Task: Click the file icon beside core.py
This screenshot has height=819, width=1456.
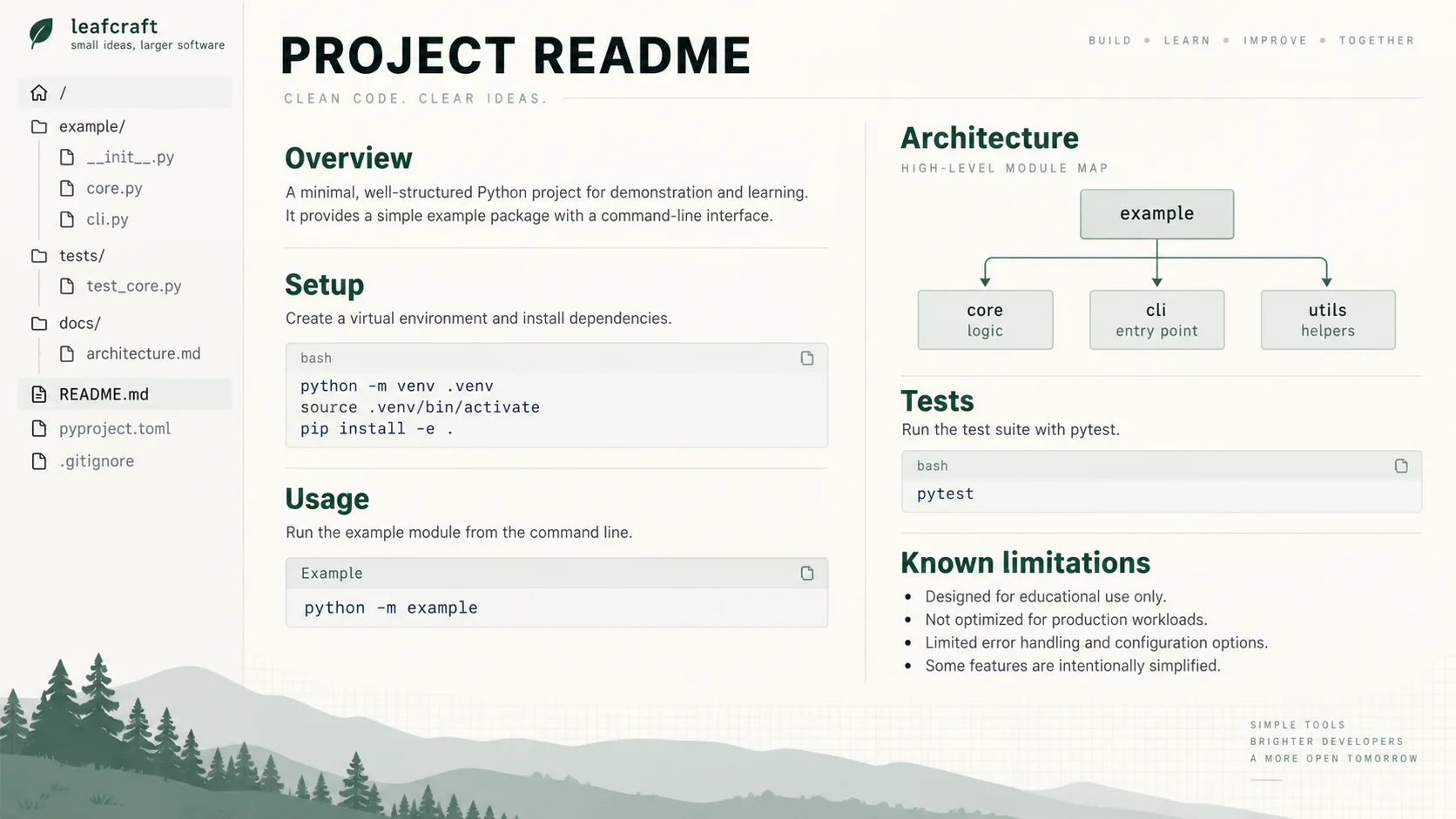Action: click(67, 189)
